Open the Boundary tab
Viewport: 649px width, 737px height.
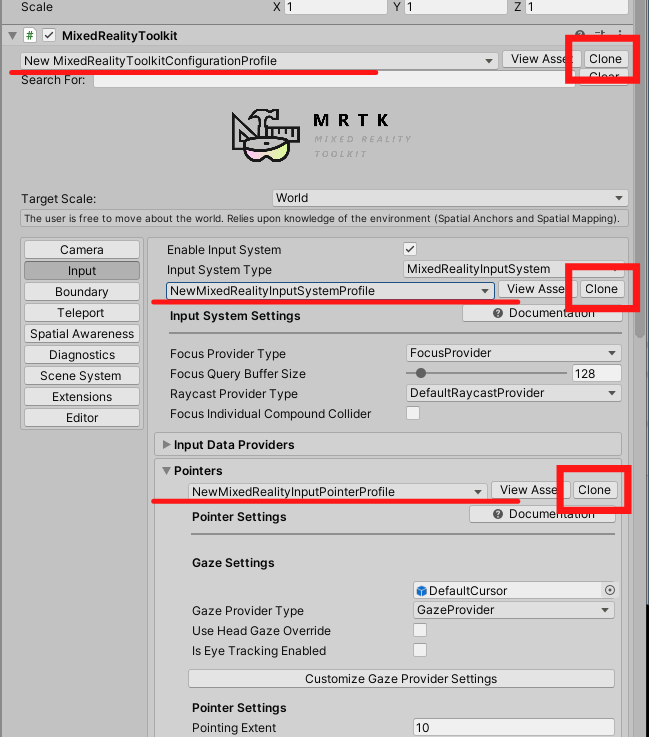pos(82,292)
